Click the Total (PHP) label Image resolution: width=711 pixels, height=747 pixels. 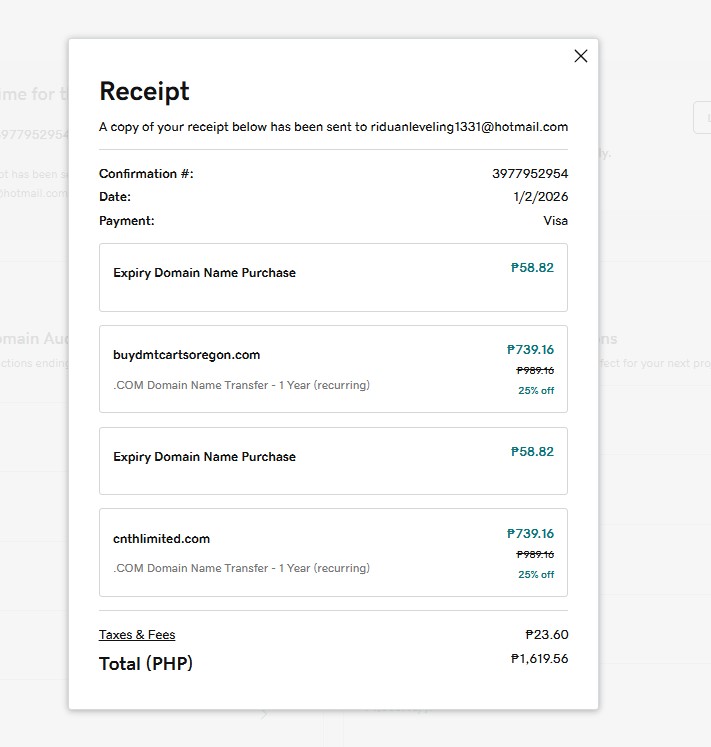click(x=145, y=663)
